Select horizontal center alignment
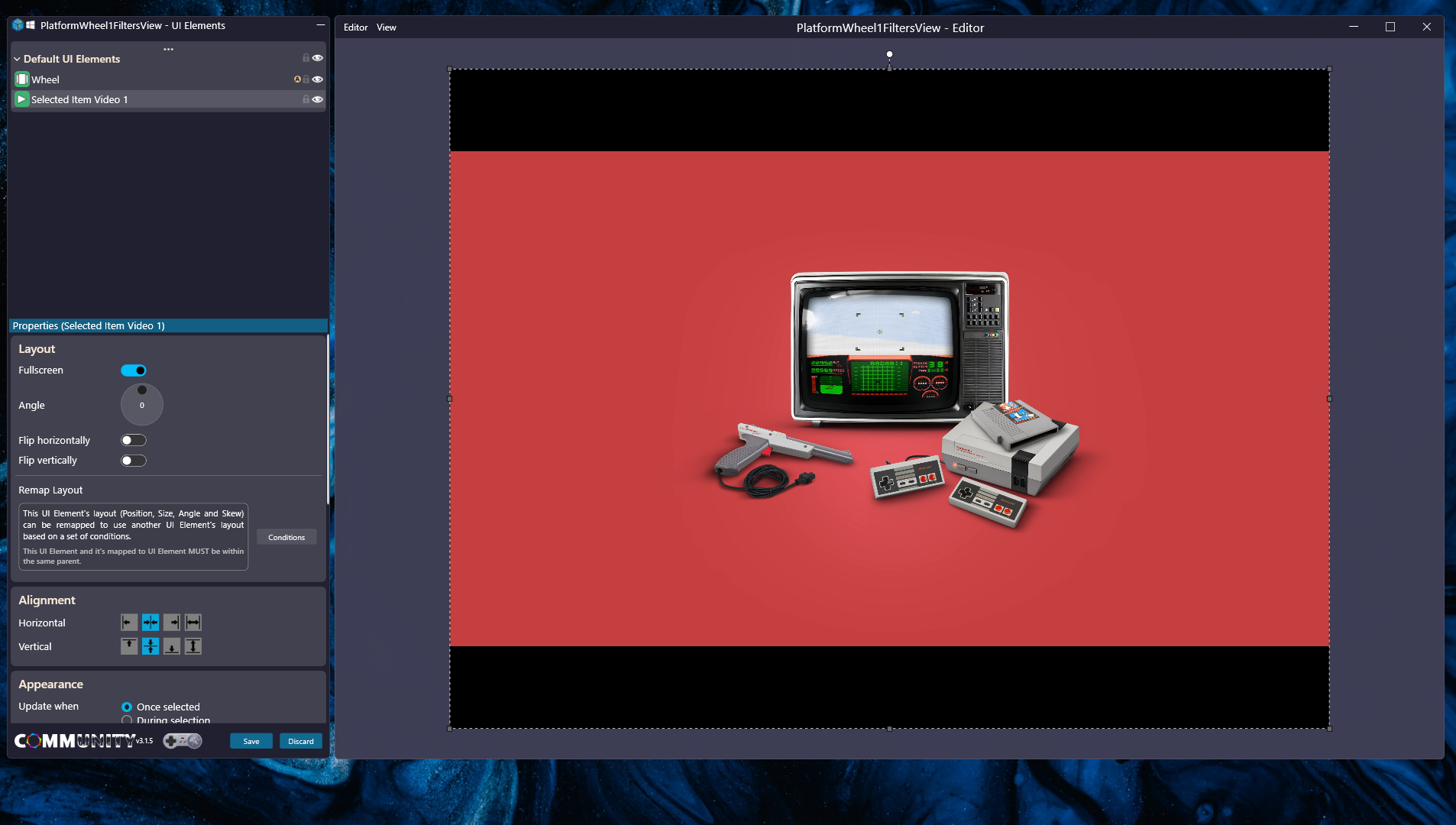 150,623
